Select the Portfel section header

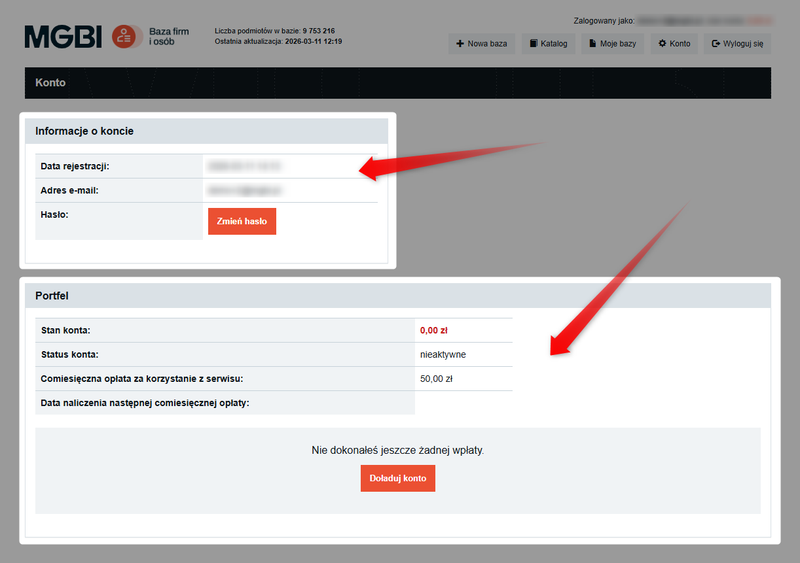(51, 296)
